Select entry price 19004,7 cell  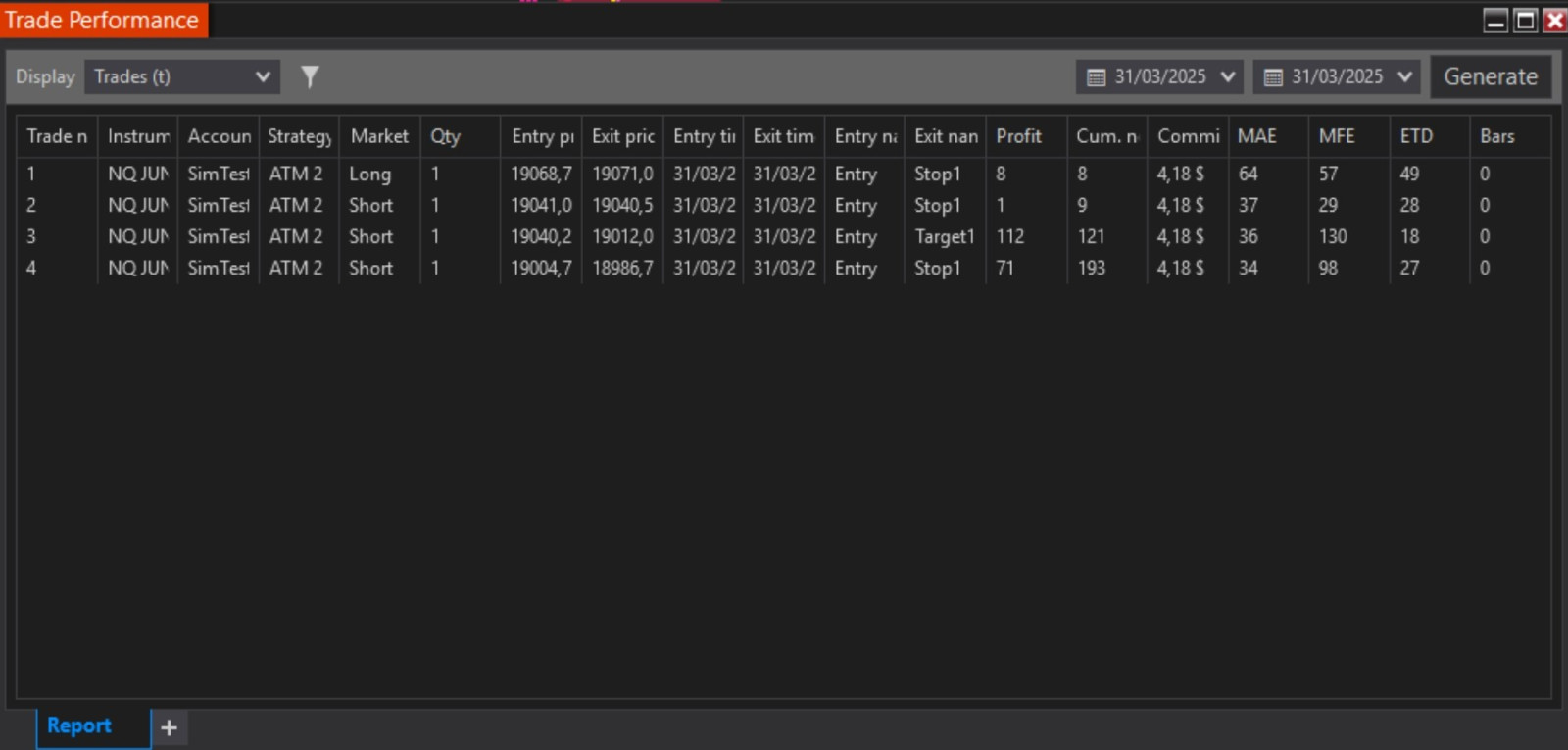[542, 268]
